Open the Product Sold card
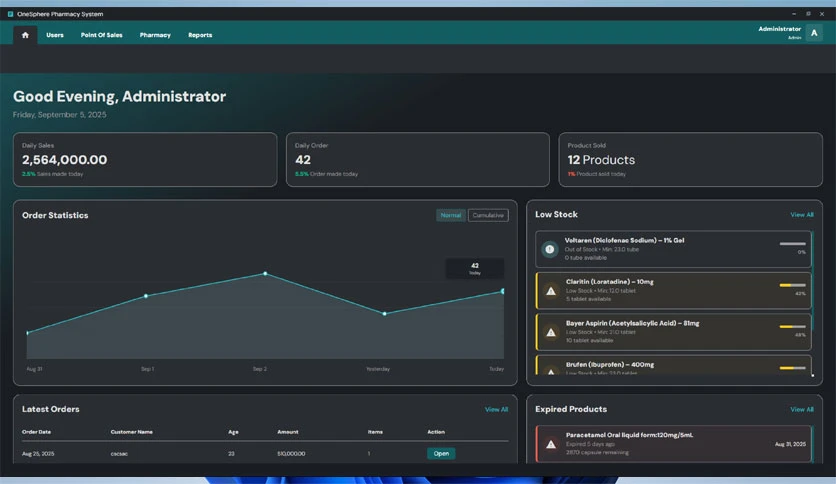 pyautogui.click(x=690, y=159)
